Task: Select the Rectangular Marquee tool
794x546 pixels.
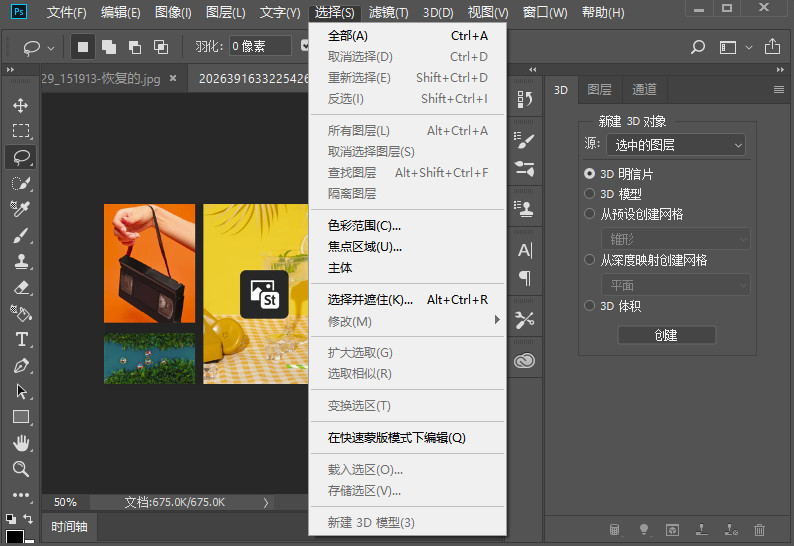Action: [21, 131]
